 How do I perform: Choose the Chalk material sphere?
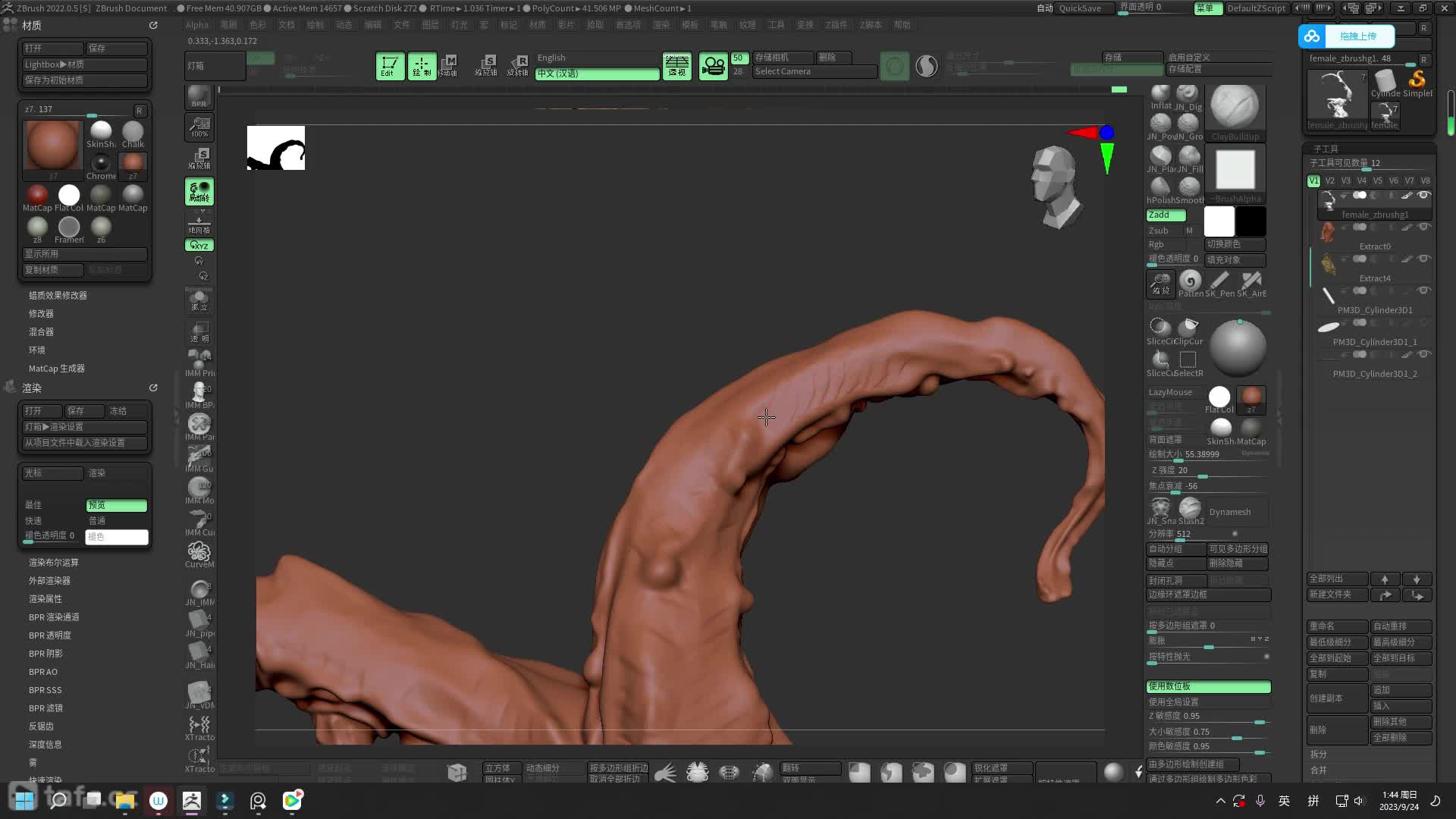pyautogui.click(x=133, y=134)
